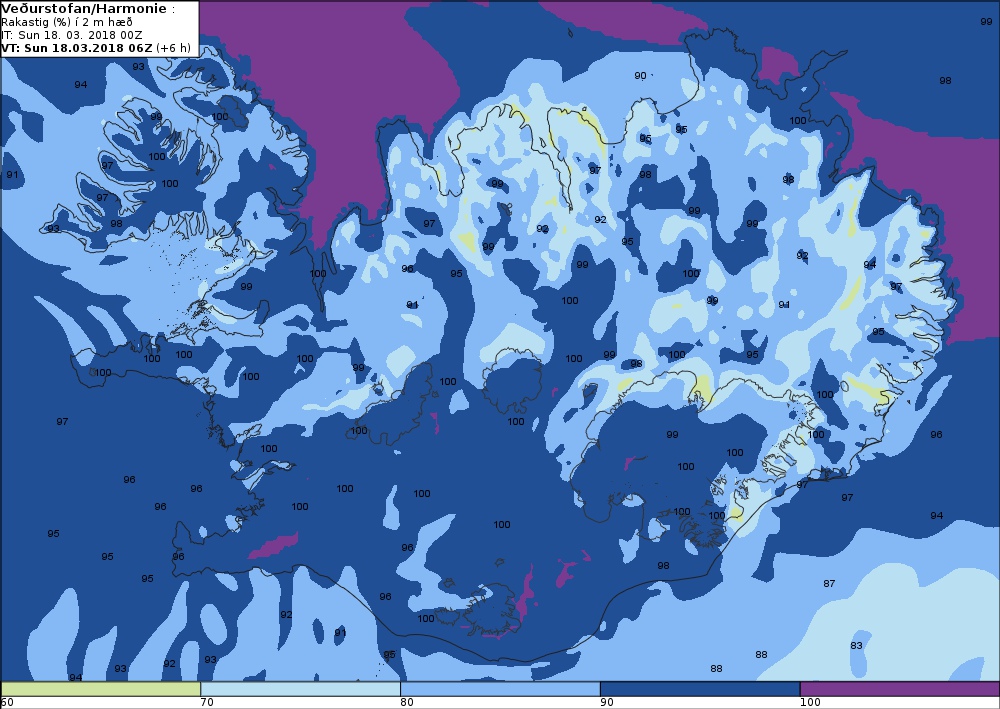Click the 'Veðurstofan/Harmonie' title text
1000x709 pixels.
pyautogui.click(x=85, y=9)
